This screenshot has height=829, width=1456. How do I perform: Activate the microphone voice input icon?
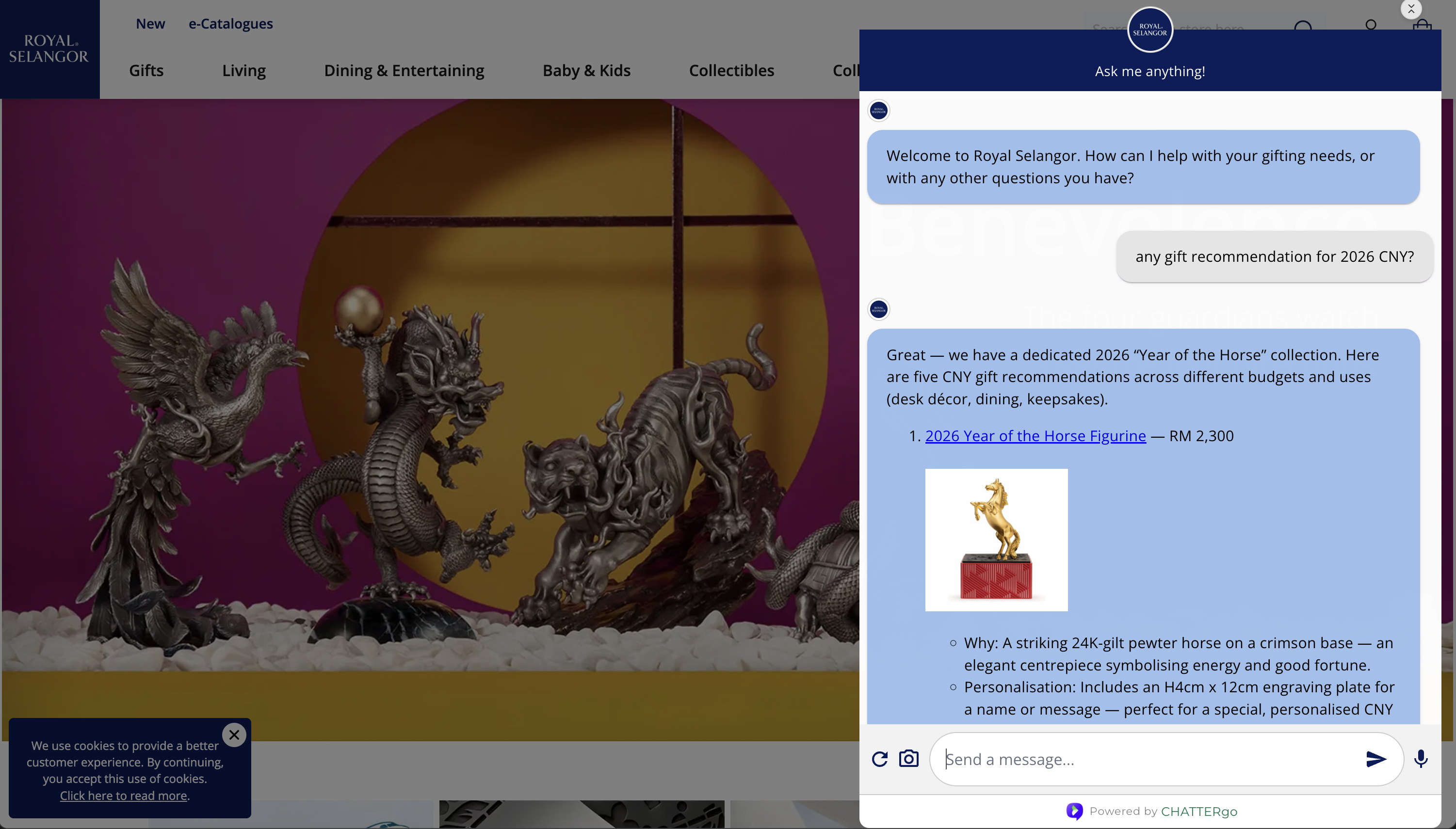1421,759
